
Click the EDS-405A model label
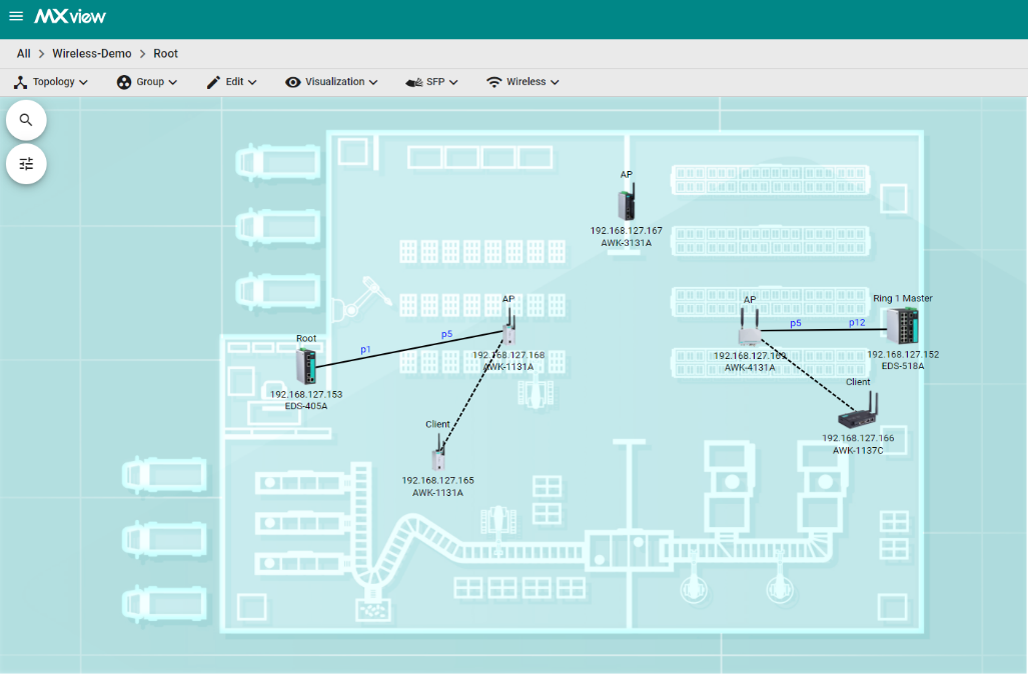pos(306,406)
